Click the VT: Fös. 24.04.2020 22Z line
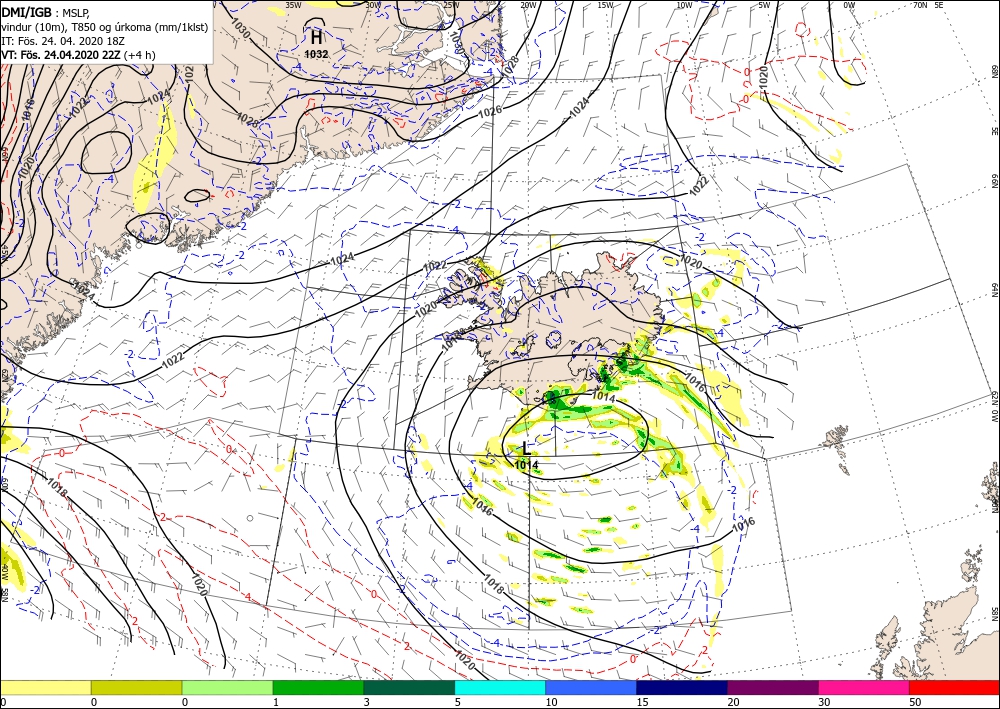The image size is (1000, 709). (78, 55)
